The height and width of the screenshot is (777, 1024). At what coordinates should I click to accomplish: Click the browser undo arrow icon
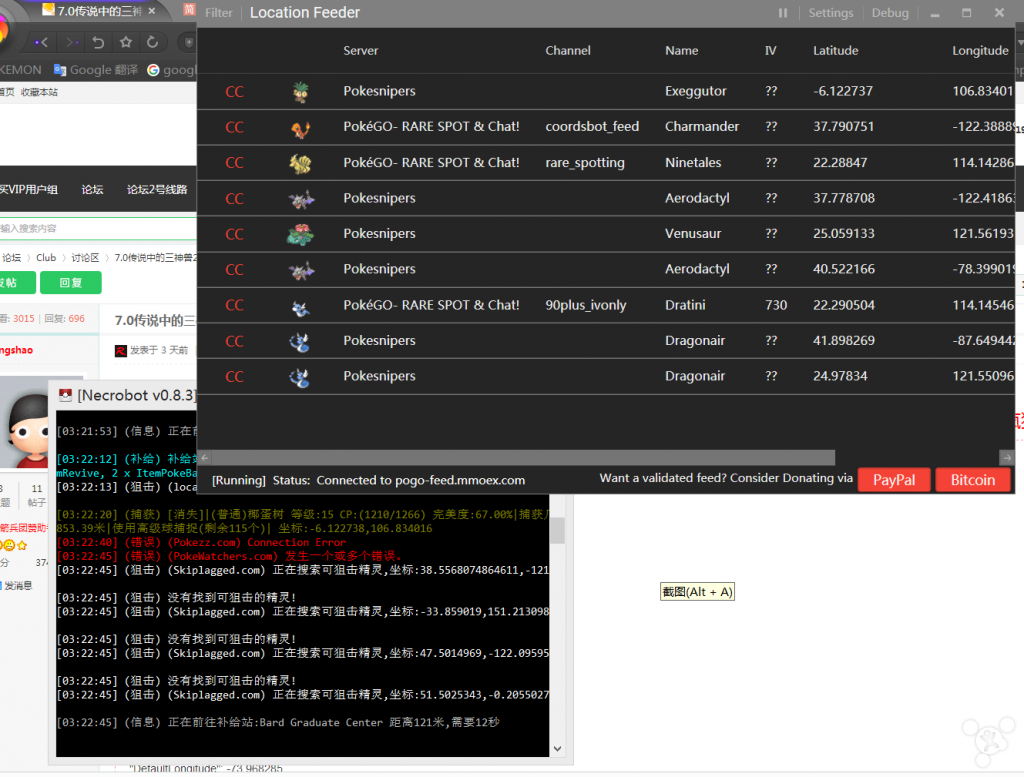pos(98,42)
